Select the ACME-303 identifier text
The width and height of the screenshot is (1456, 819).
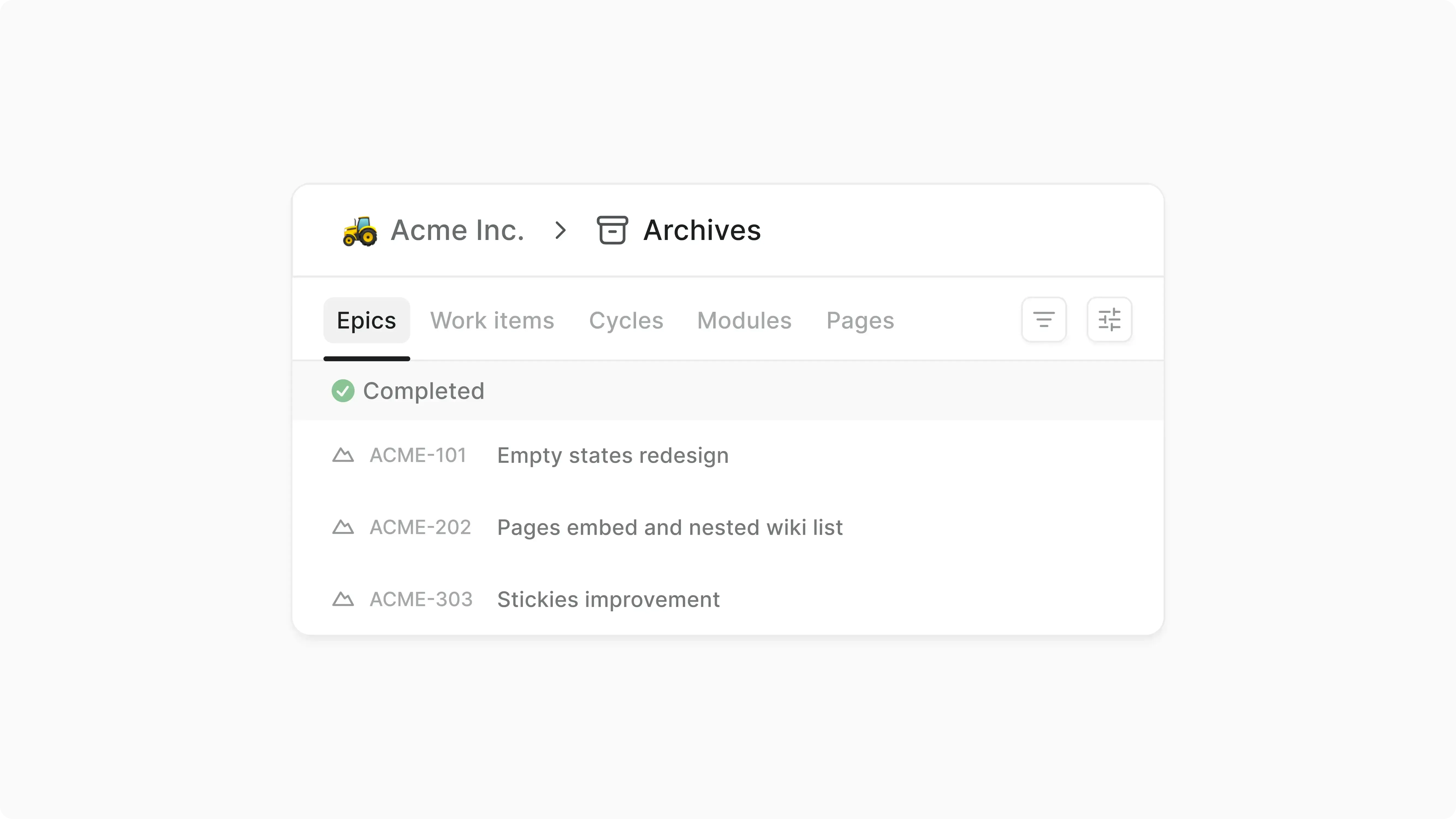[x=421, y=599]
